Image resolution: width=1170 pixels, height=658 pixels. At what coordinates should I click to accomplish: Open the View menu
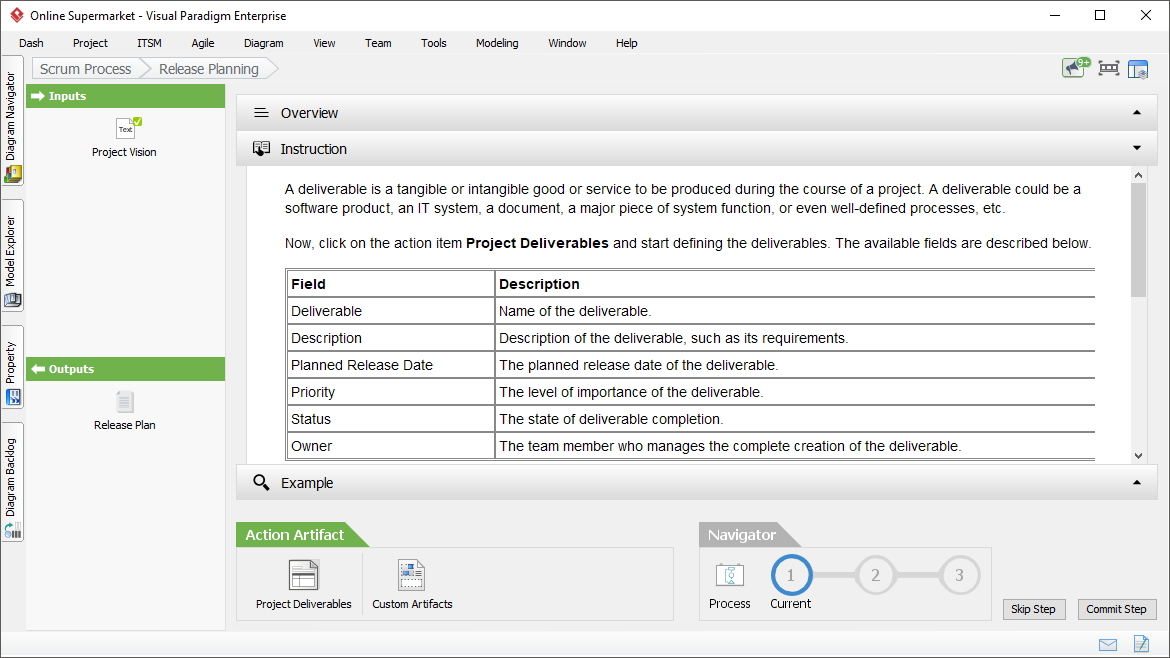(x=324, y=43)
